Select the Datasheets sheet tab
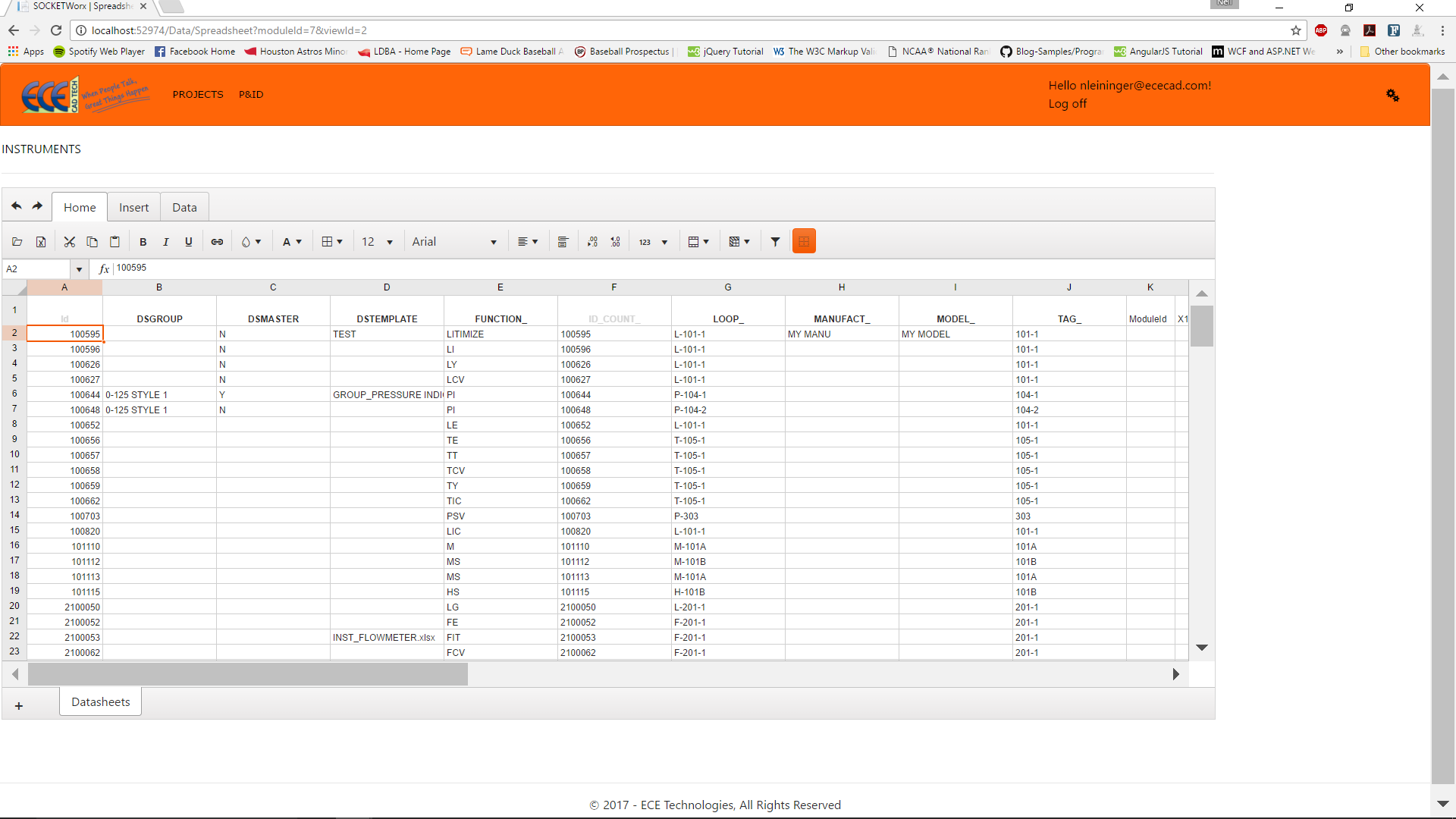The image size is (1456, 819). coord(101,702)
